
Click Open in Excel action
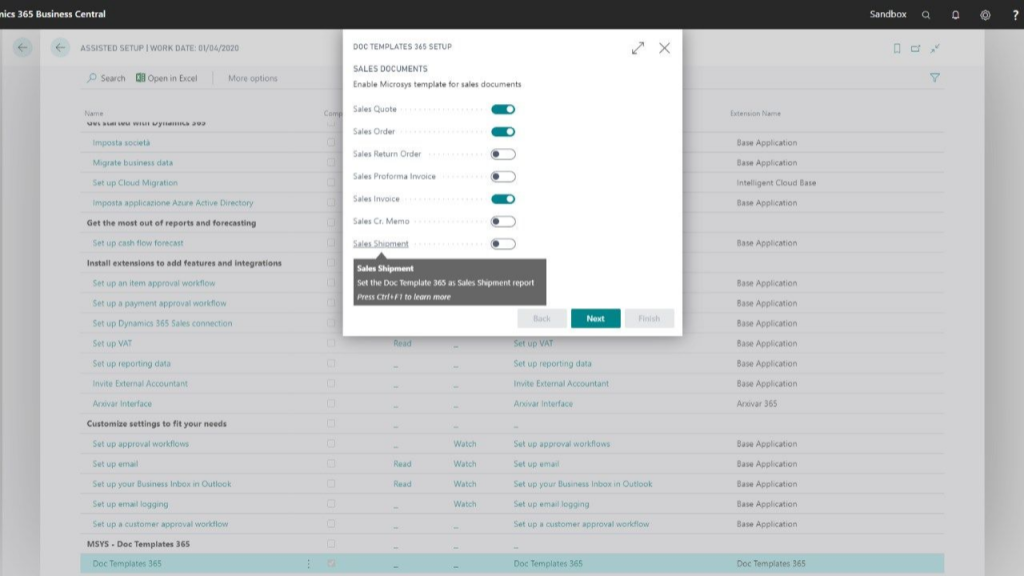pyautogui.click(x=167, y=78)
